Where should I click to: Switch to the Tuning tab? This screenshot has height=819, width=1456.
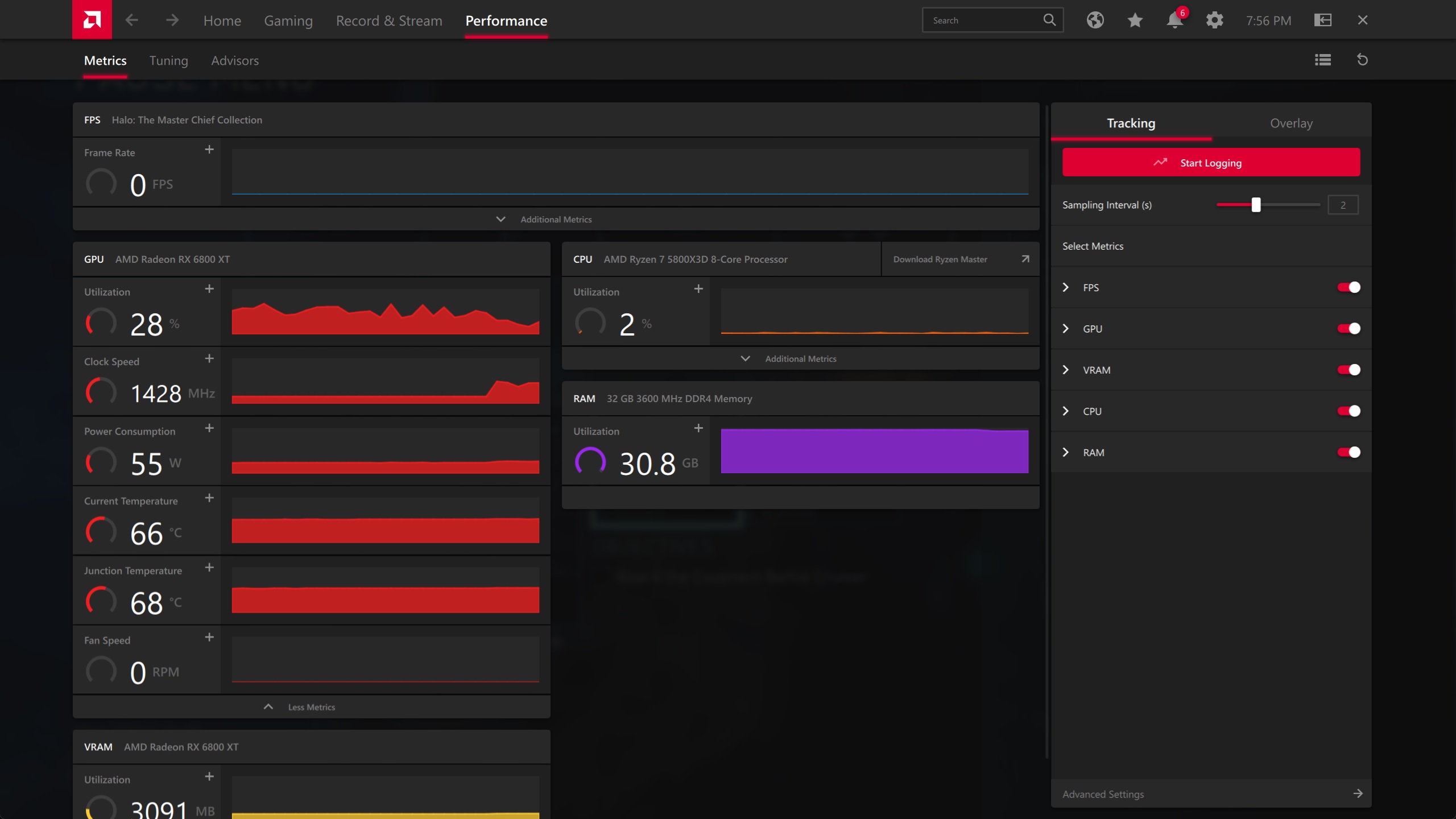(168, 61)
